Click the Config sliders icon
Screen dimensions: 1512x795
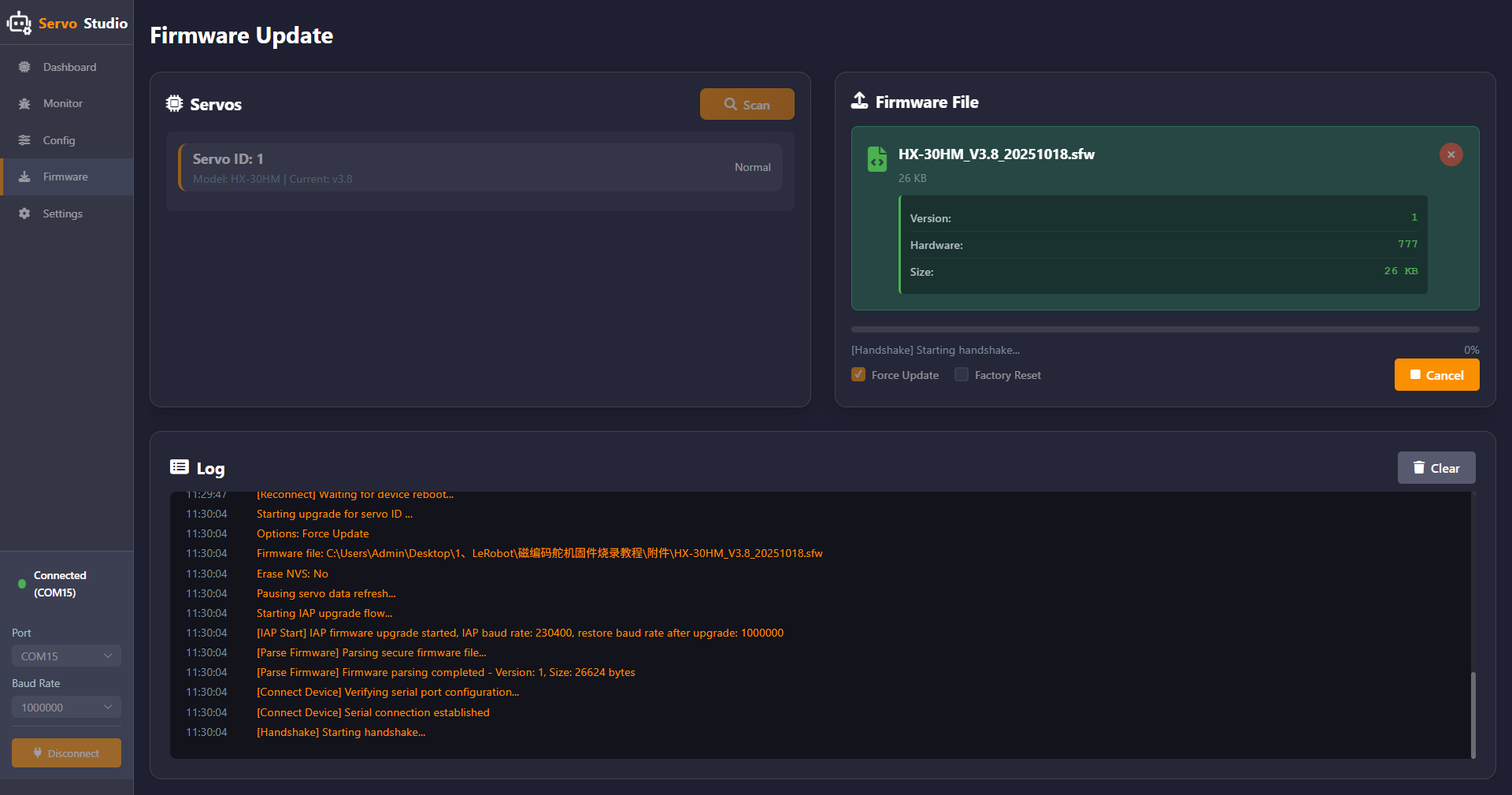point(24,140)
